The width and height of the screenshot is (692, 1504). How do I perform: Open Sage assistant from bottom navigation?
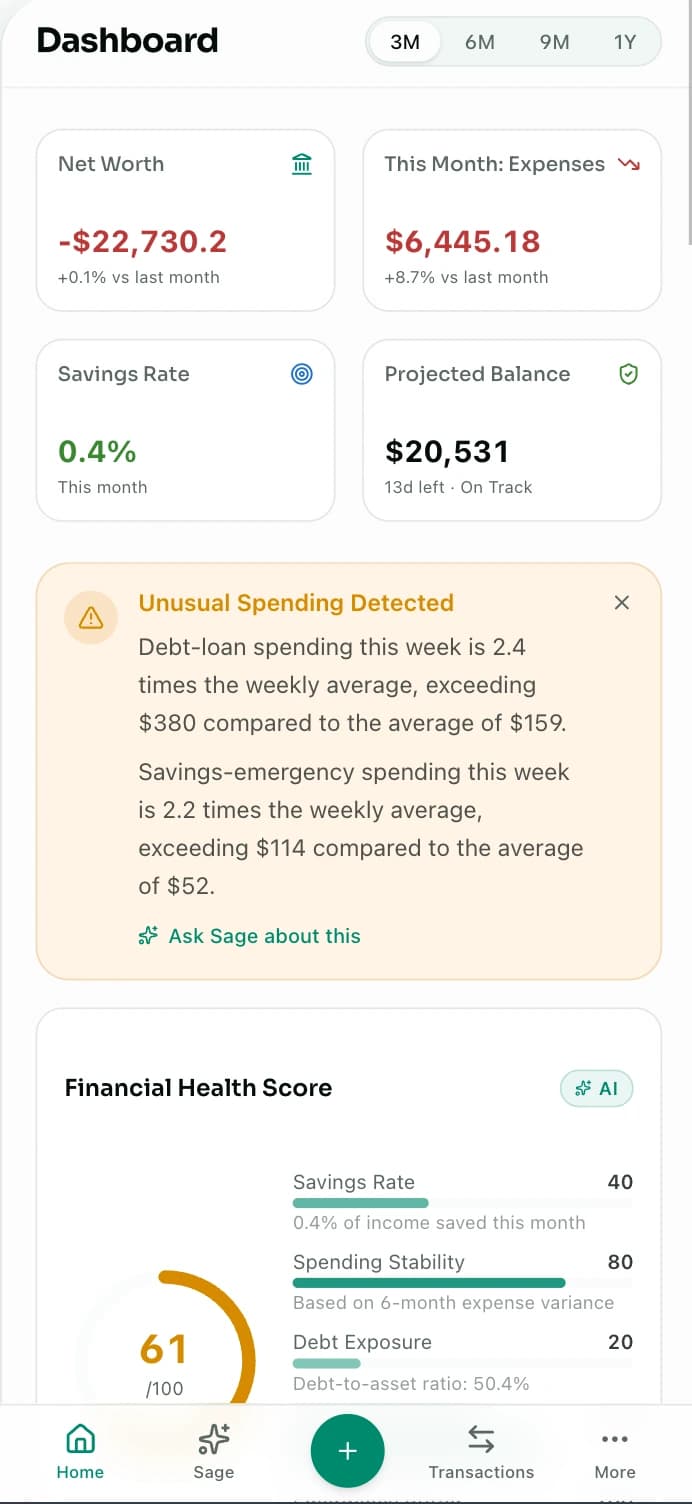[x=214, y=1452]
